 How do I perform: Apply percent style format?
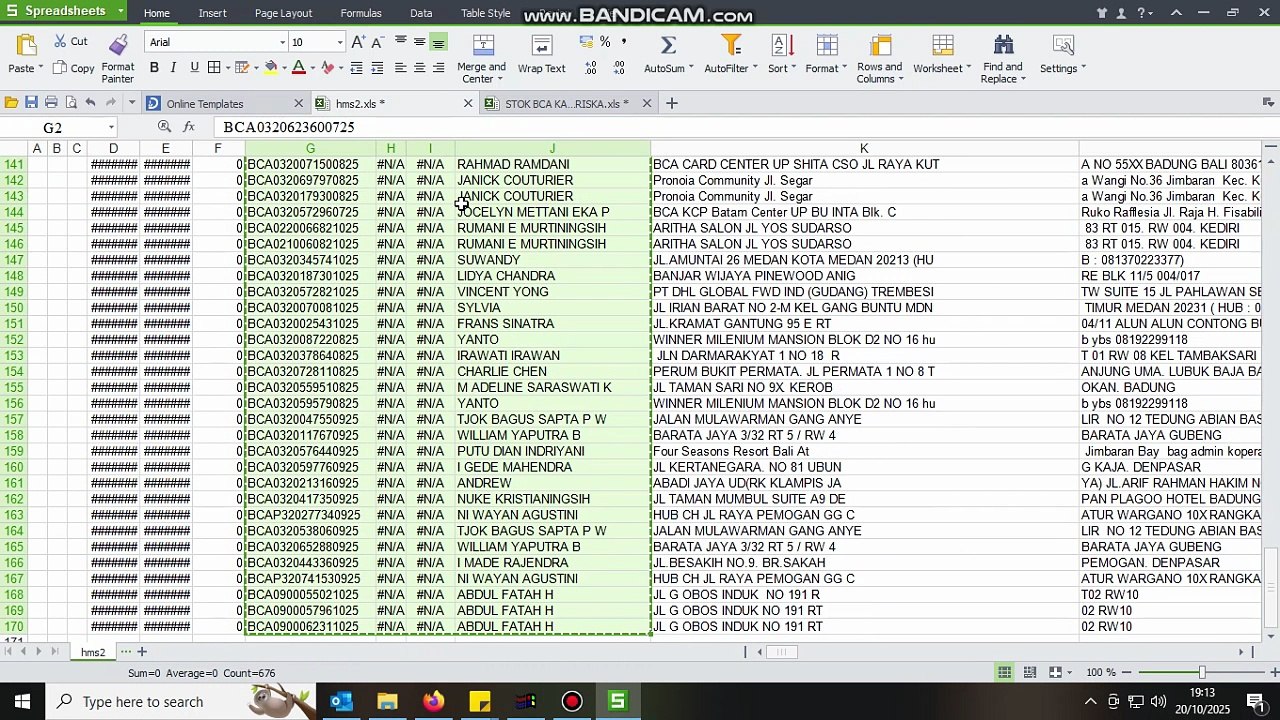pyautogui.click(x=605, y=42)
